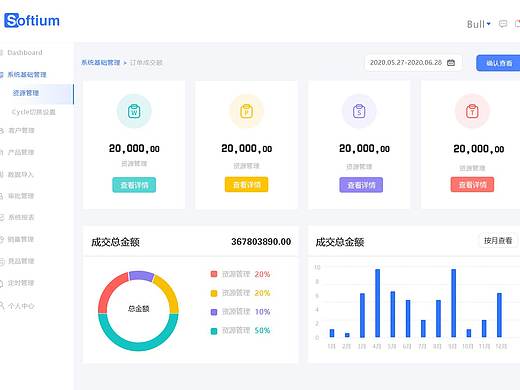Click the yellow 20% legend swatch
This screenshot has width=520, height=390.
point(214,293)
